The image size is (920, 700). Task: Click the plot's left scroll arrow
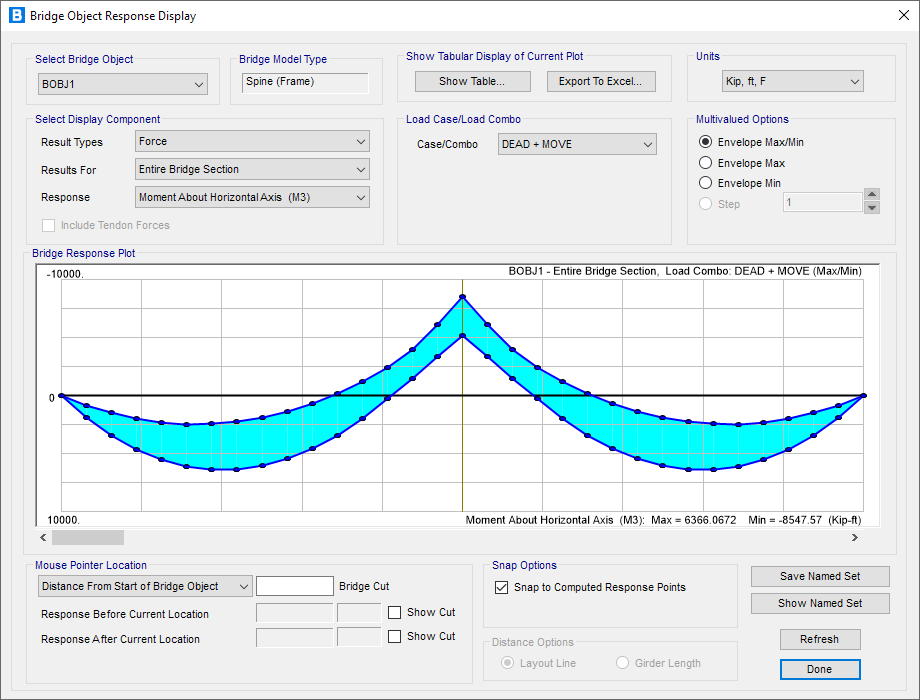(43, 537)
